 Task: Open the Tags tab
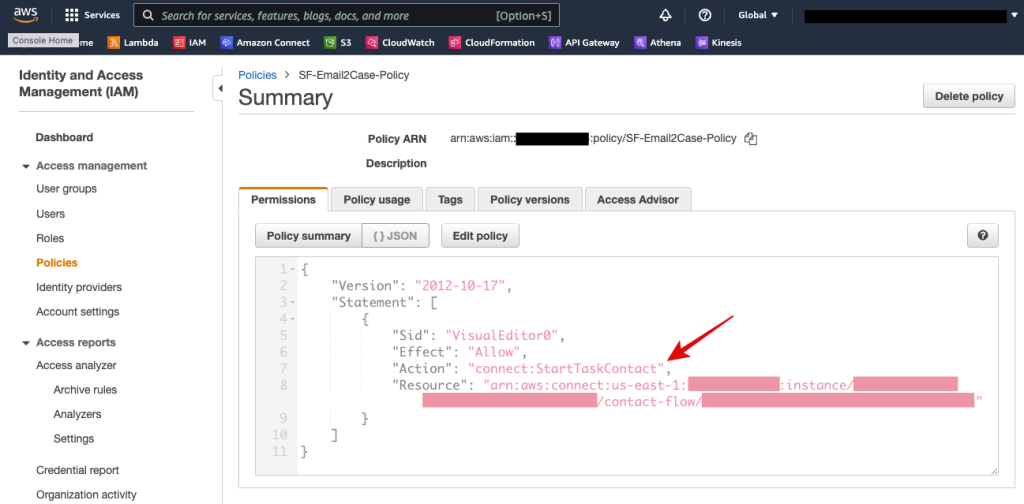point(450,200)
